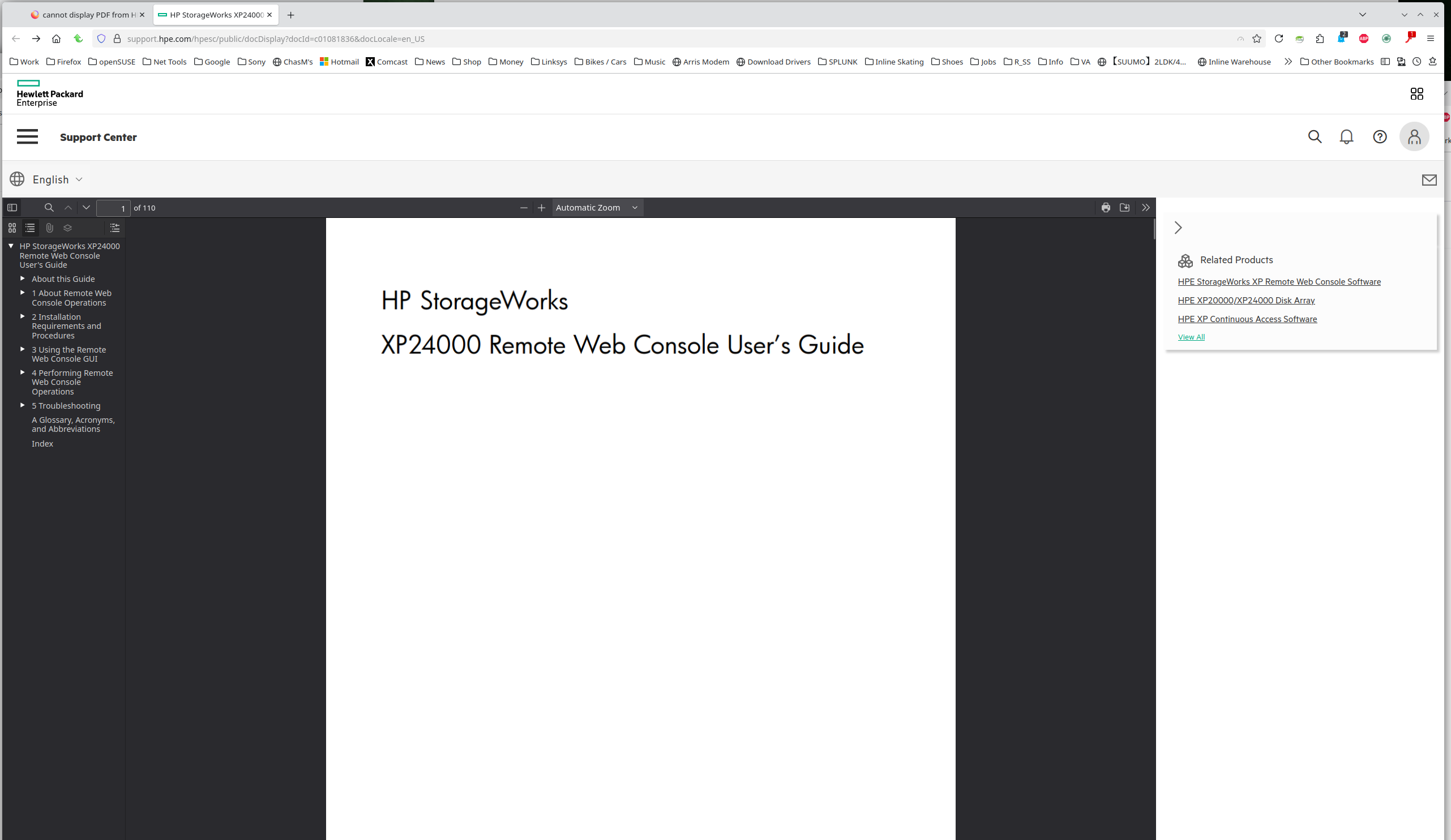This screenshot has width=1451, height=840.
Task: Find current outline item
Action: tap(115, 228)
